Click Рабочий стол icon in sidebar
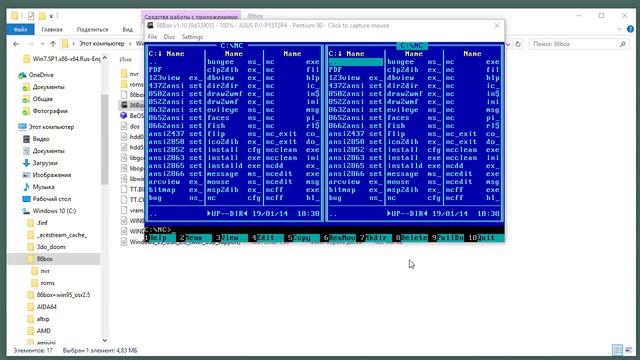 click(26, 199)
